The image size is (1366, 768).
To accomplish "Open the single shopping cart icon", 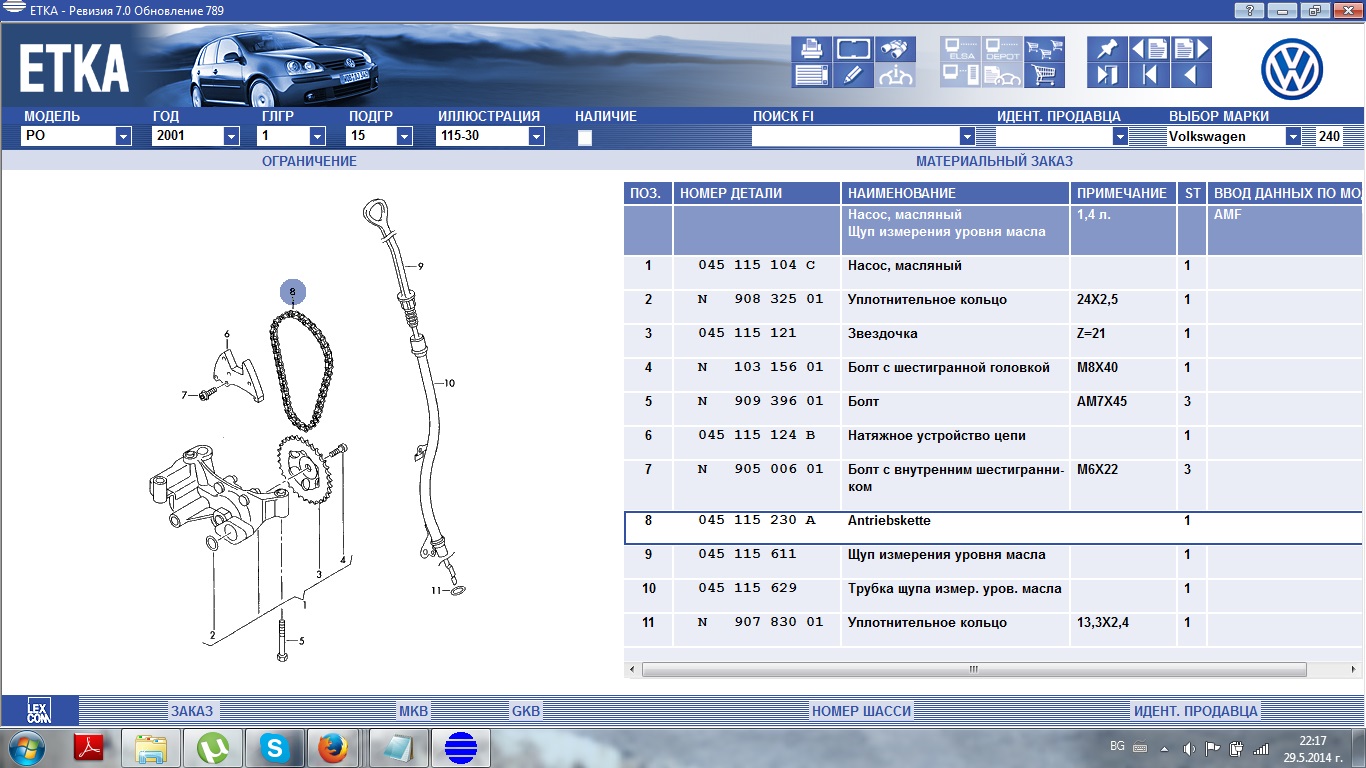I will click(1044, 75).
